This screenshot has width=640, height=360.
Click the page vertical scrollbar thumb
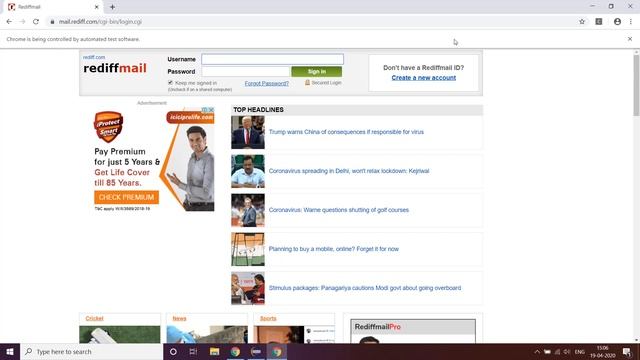click(x=636, y=85)
